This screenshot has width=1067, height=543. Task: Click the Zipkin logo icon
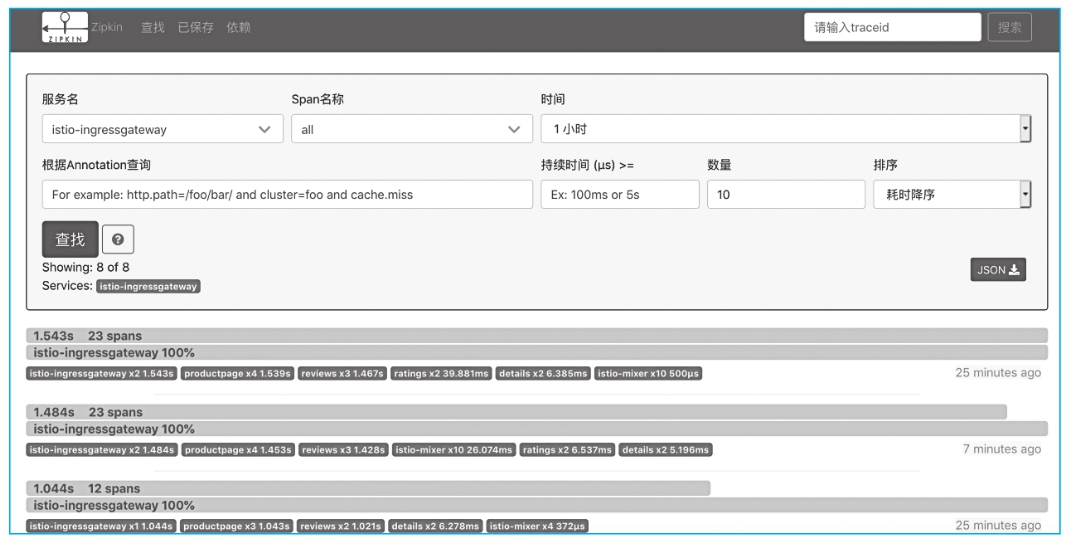63,27
